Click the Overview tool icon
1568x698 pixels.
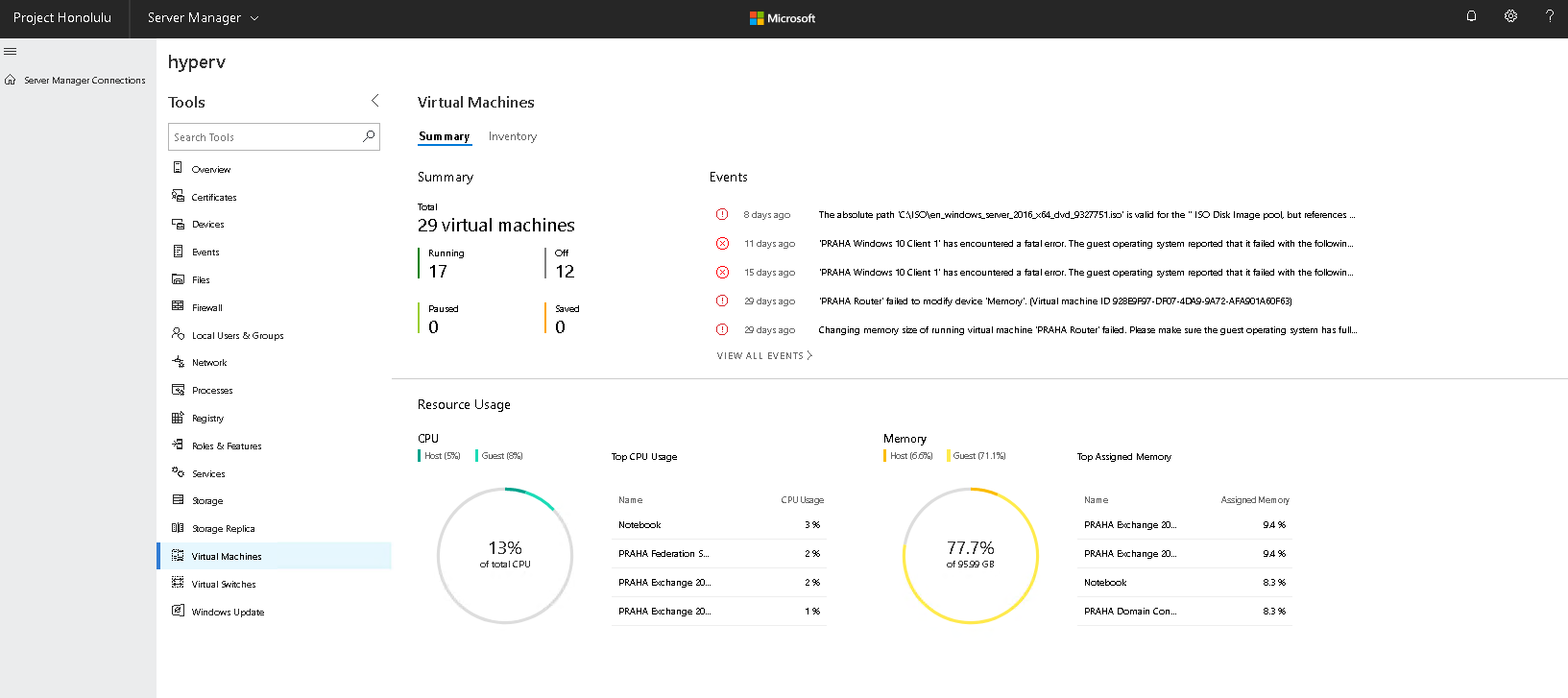click(178, 168)
